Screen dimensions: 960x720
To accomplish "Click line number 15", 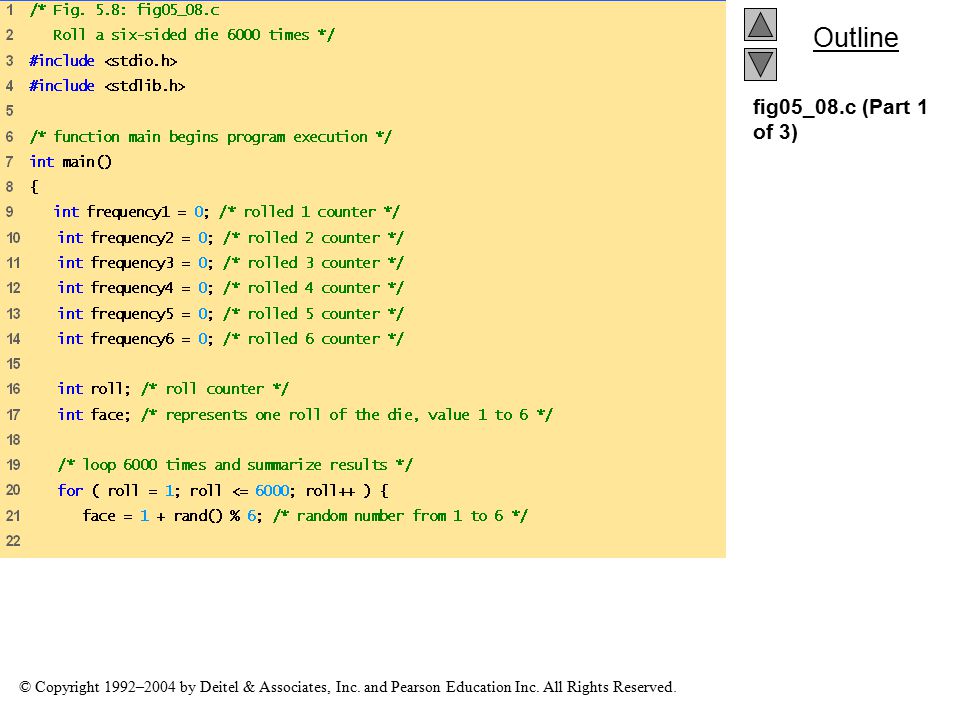I will click(x=13, y=364).
